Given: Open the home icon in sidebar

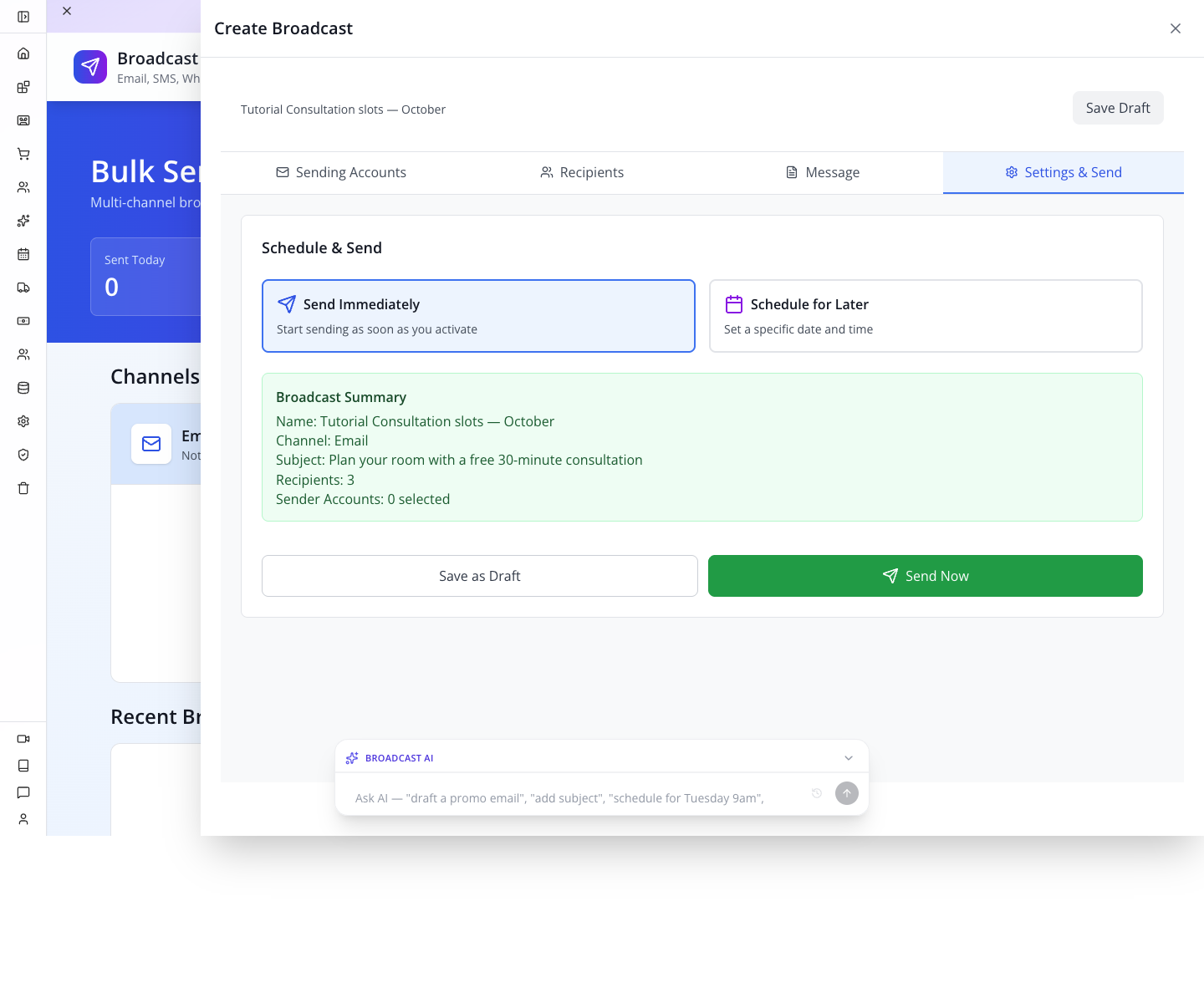Looking at the screenshot, I should pyautogui.click(x=23, y=53).
